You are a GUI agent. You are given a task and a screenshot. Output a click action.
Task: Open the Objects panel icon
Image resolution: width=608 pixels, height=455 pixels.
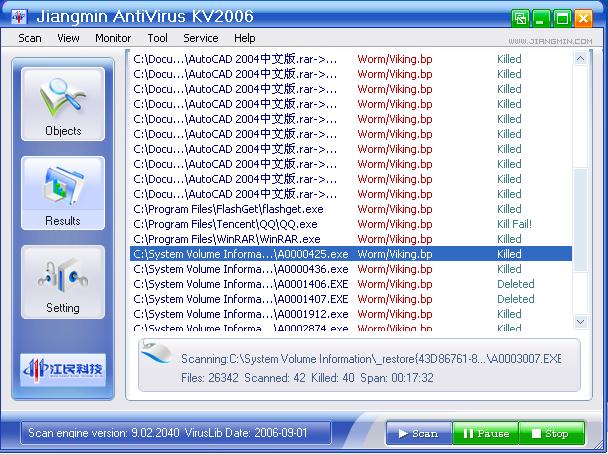(63, 104)
